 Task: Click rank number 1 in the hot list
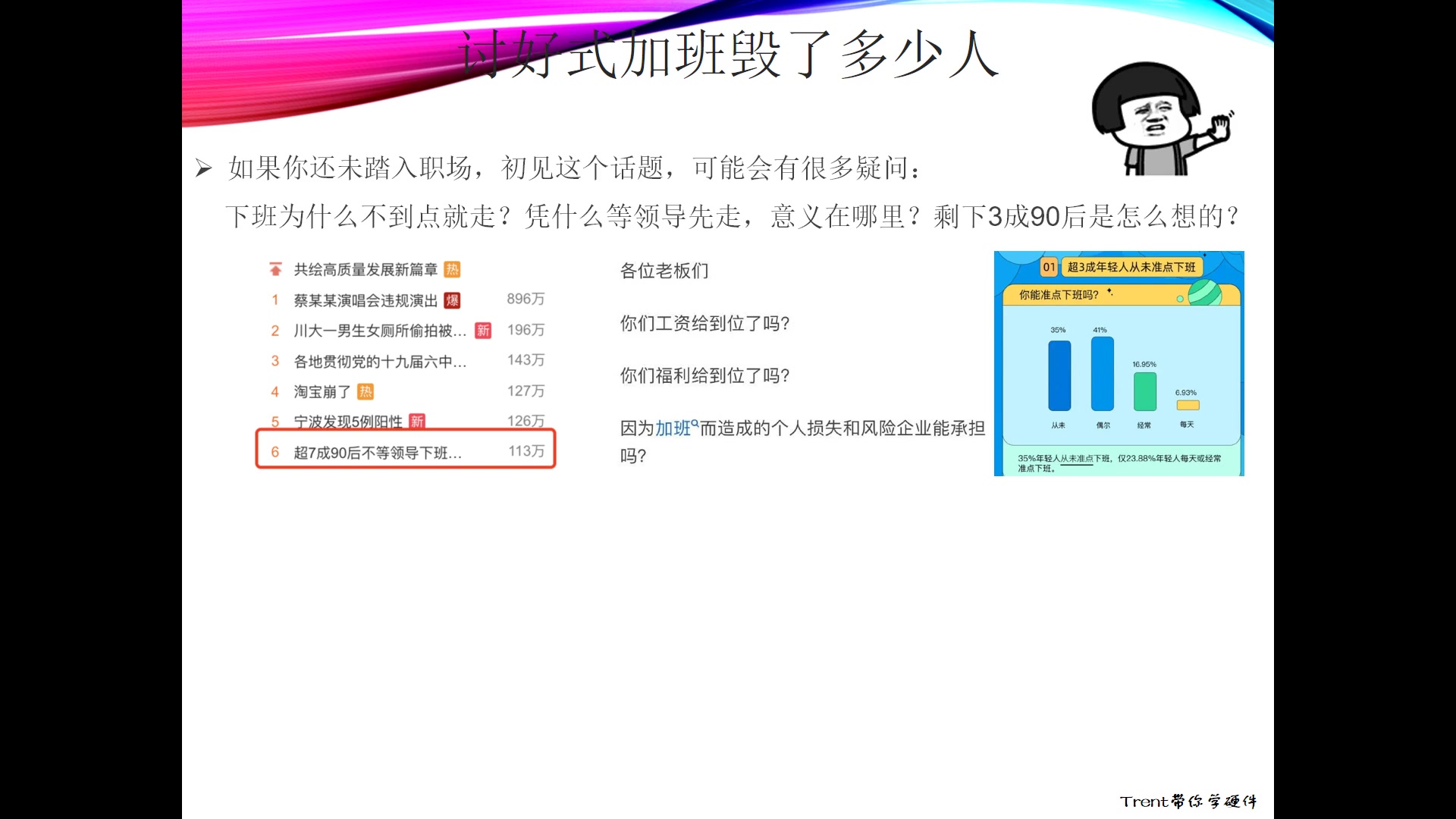pyautogui.click(x=275, y=300)
